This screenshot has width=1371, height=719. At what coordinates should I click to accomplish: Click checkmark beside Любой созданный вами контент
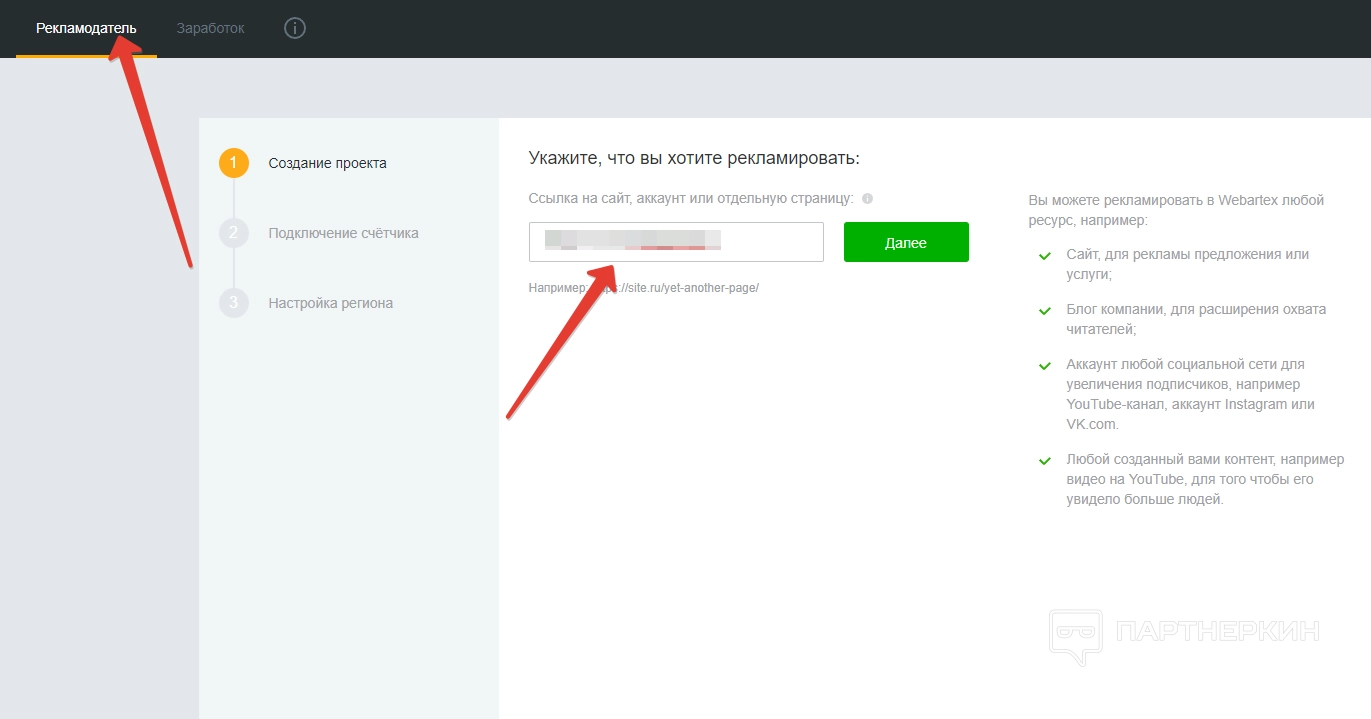1045,461
